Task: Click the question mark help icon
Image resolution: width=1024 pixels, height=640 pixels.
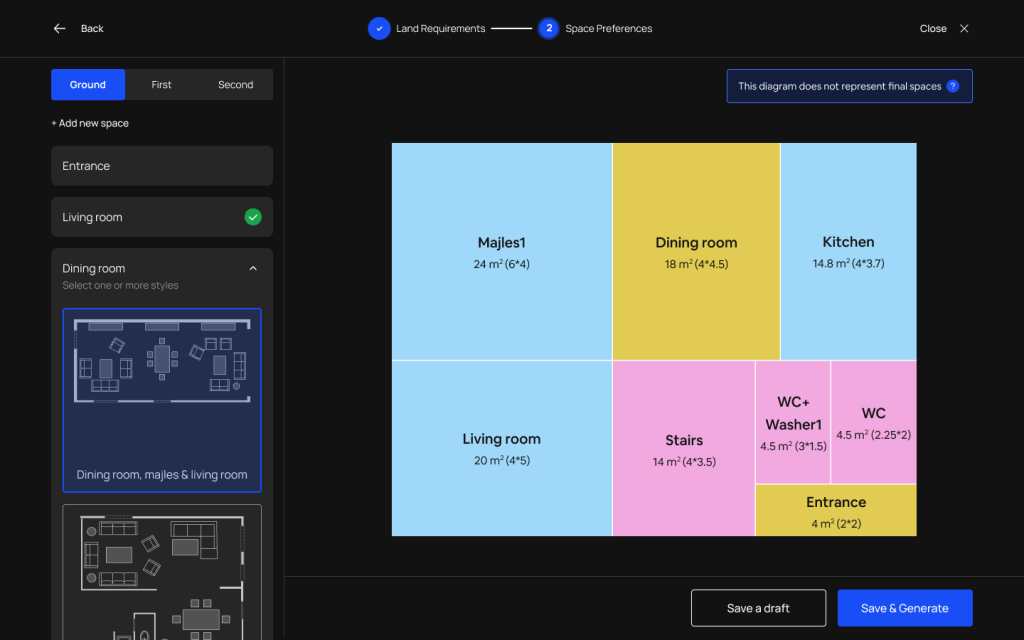Action: coord(953,87)
